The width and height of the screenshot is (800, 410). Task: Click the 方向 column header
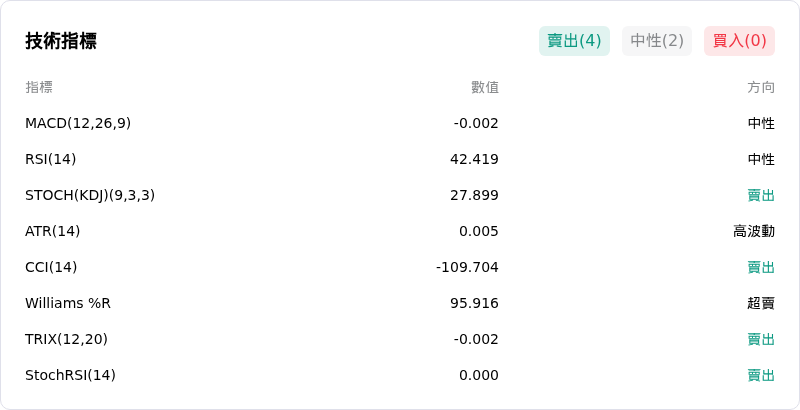click(761, 87)
